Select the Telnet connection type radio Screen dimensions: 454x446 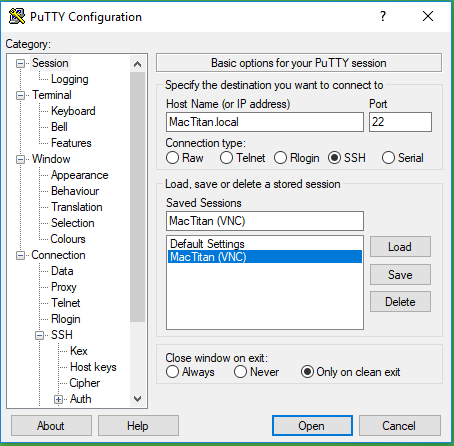pyautogui.click(x=226, y=158)
